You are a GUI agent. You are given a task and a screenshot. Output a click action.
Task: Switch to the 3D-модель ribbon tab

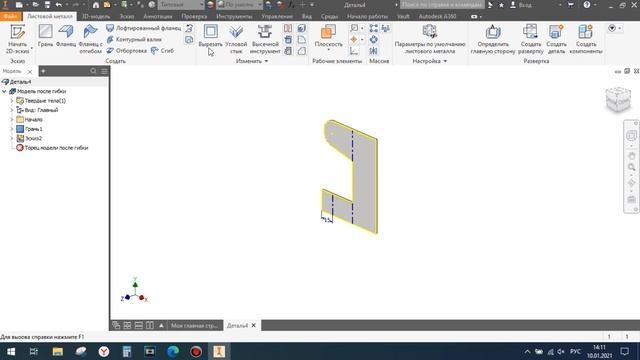tap(96, 16)
